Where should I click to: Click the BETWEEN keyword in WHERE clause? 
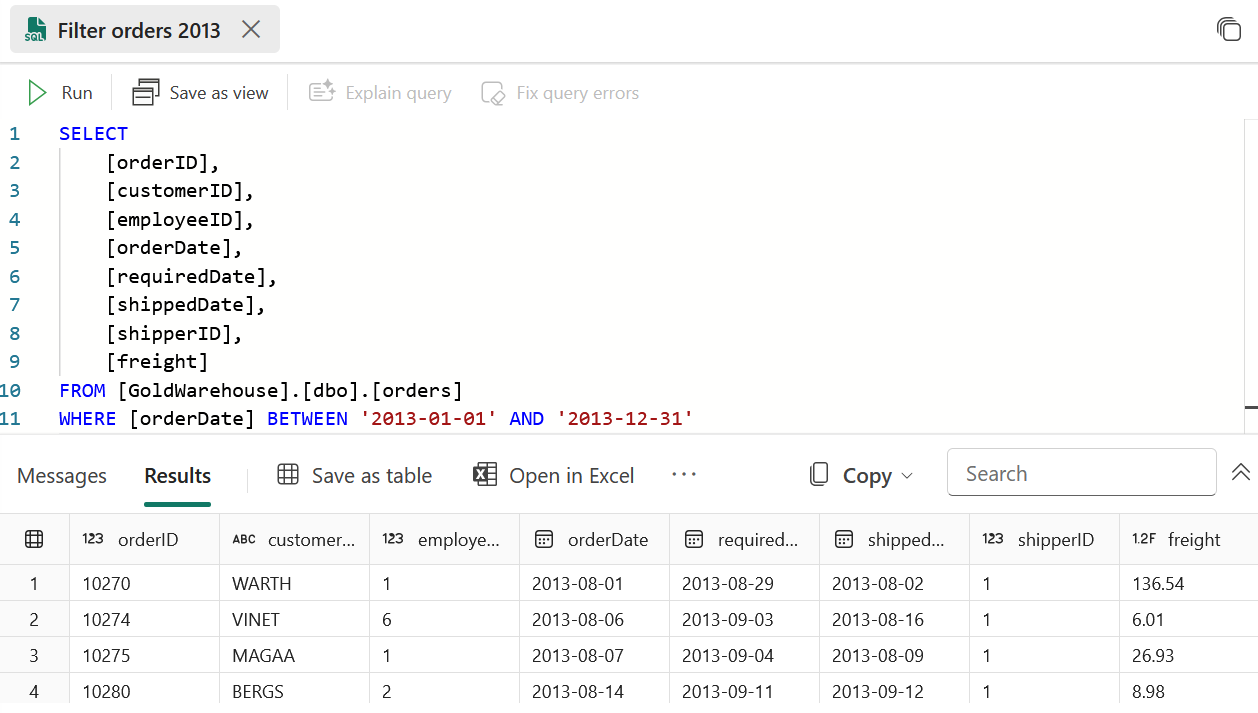point(307,418)
